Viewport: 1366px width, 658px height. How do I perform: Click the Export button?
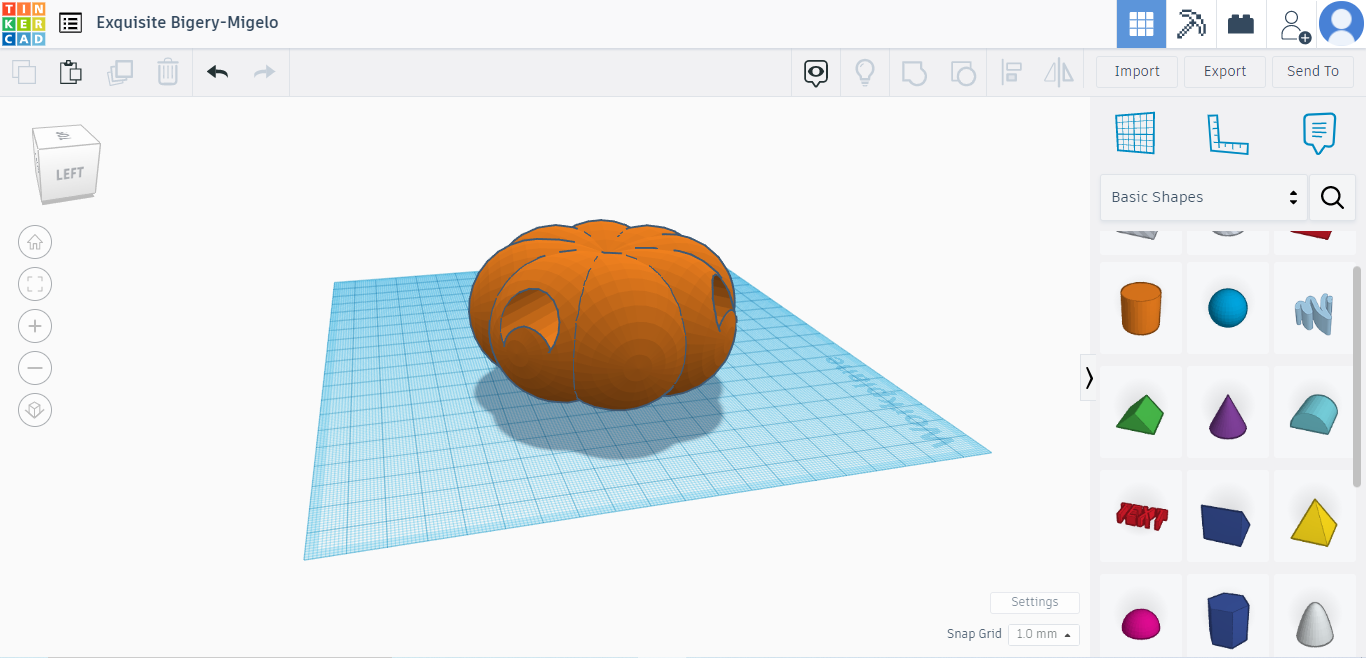pyautogui.click(x=1224, y=71)
